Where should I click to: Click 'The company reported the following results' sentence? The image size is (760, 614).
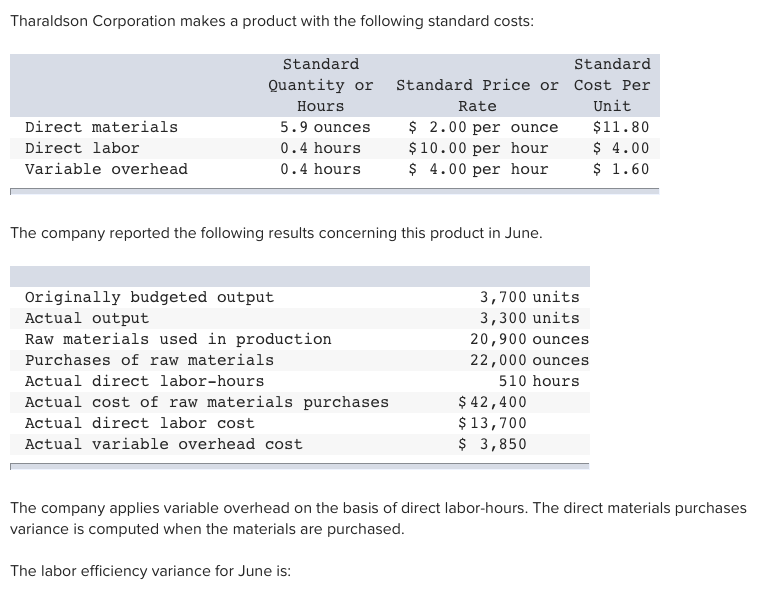[x=276, y=233]
